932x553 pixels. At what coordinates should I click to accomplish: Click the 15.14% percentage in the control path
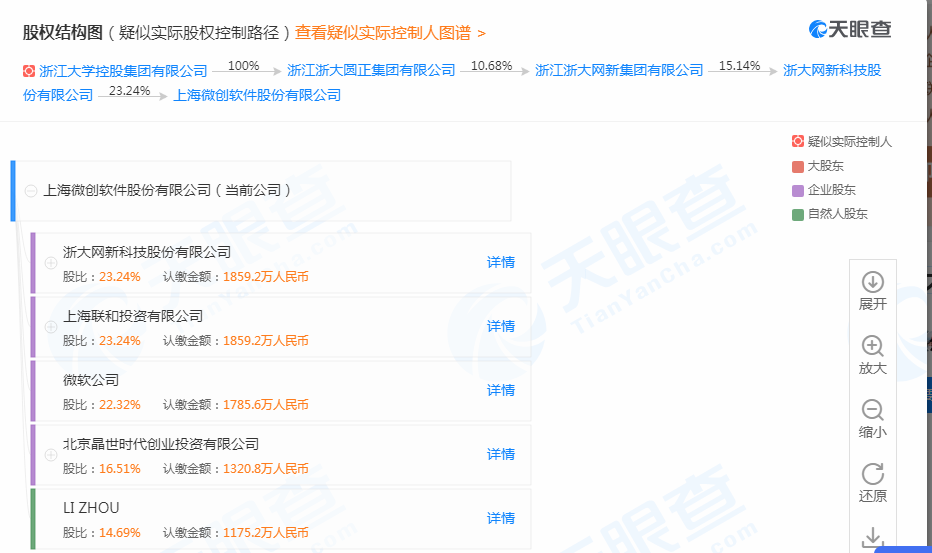click(x=739, y=66)
